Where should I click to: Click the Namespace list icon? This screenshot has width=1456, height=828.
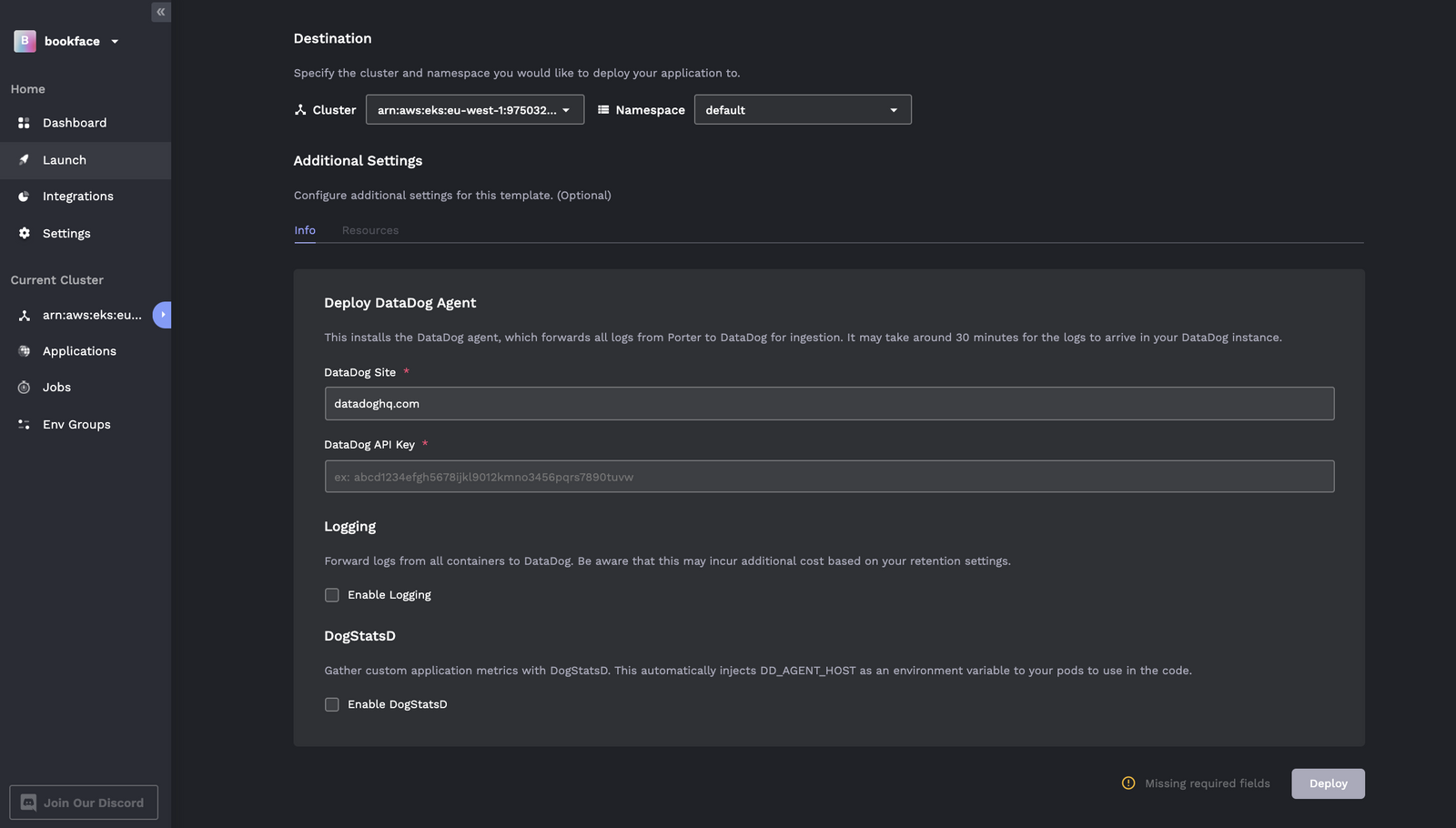point(603,110)
